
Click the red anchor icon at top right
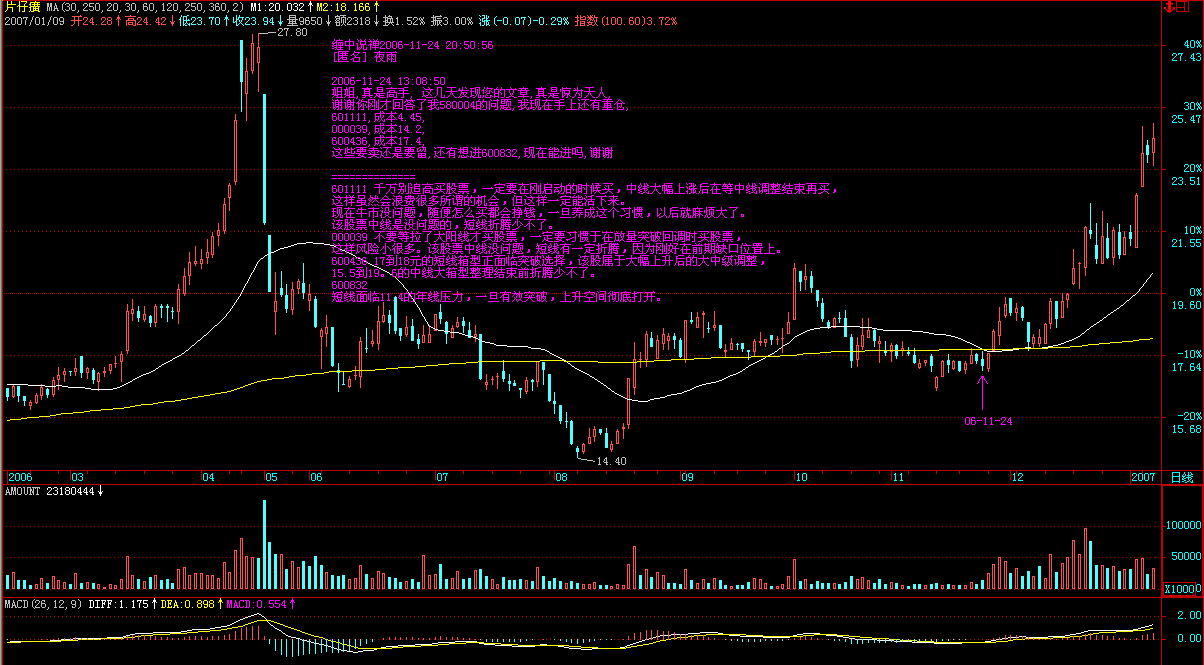1170,7
